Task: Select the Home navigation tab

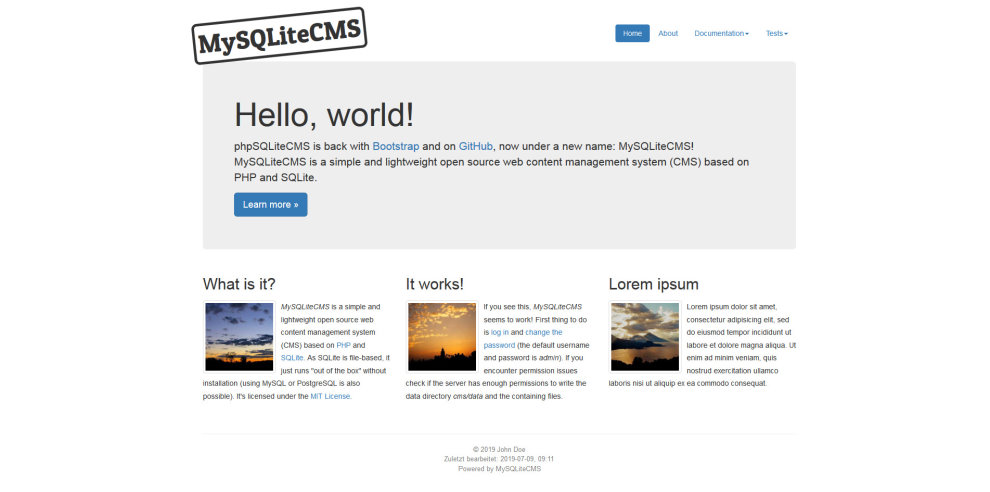Action: [632, 33]
